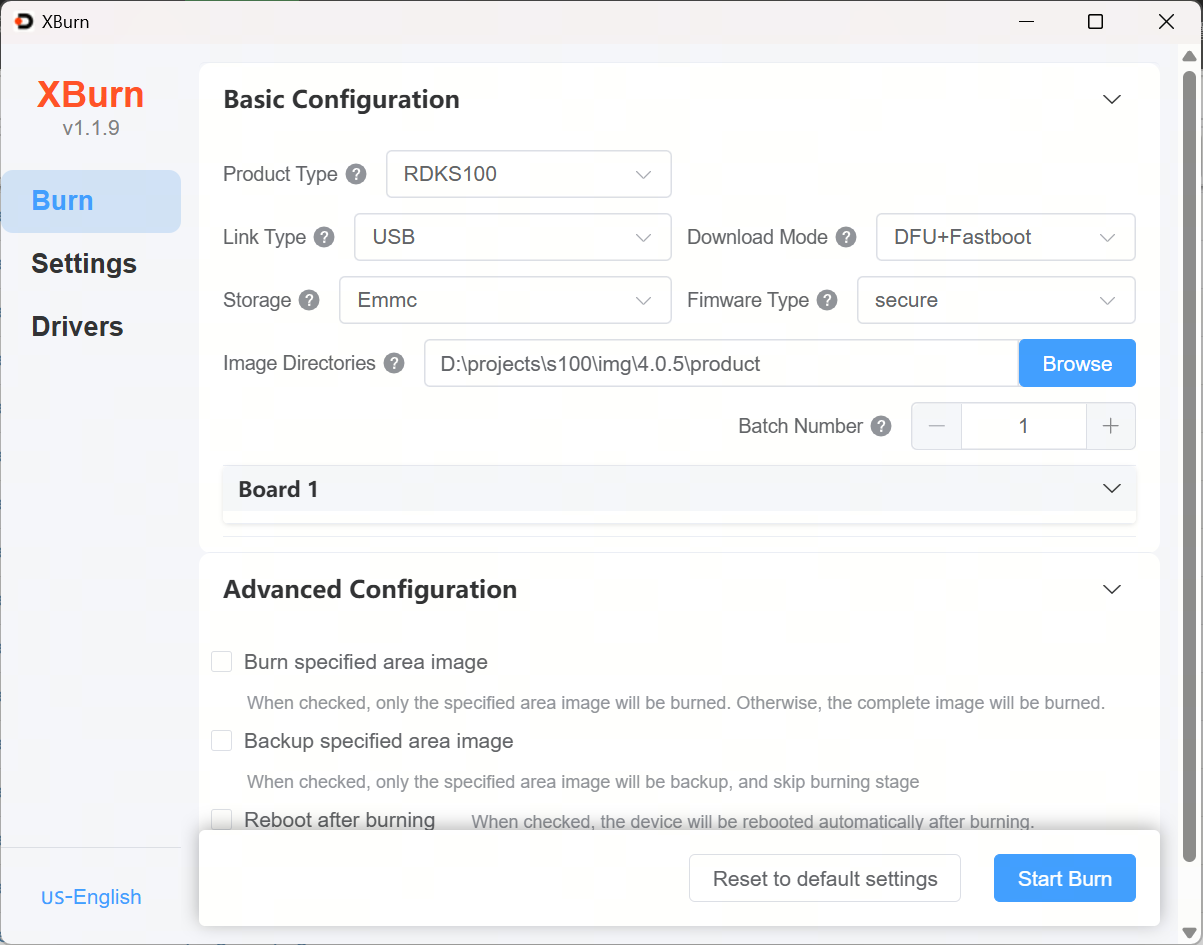The width and height of the screenshot is (1203, 945).
Task: Expand the Board 1 section
Action: (x=679, y=489)
